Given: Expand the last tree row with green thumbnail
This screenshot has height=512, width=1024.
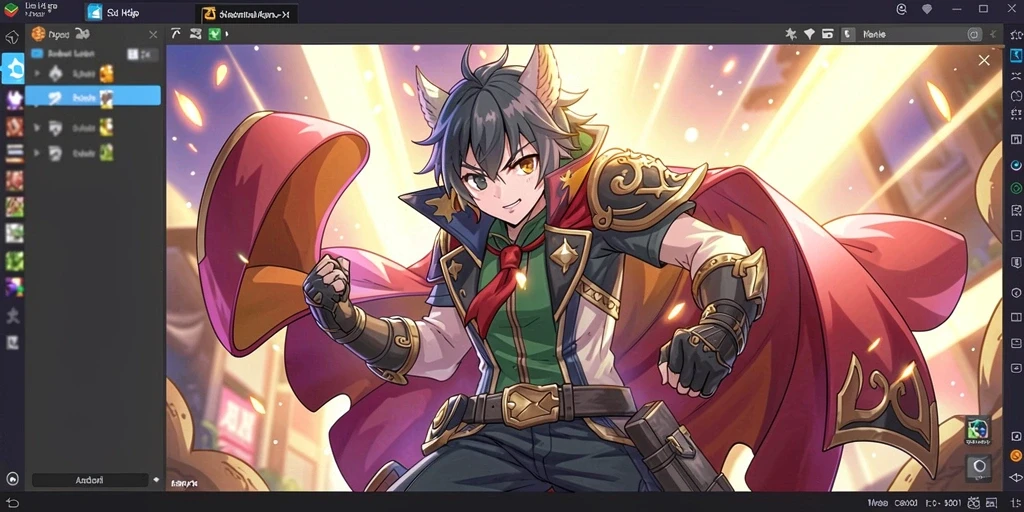Looking at the screenshot, I should pos(37,153).
